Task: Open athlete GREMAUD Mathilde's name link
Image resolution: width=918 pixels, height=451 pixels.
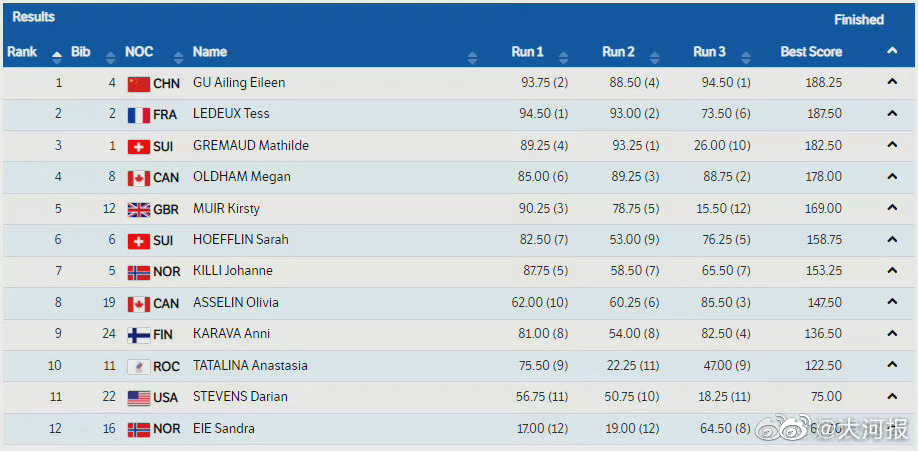Action: [x=250, y=146]
